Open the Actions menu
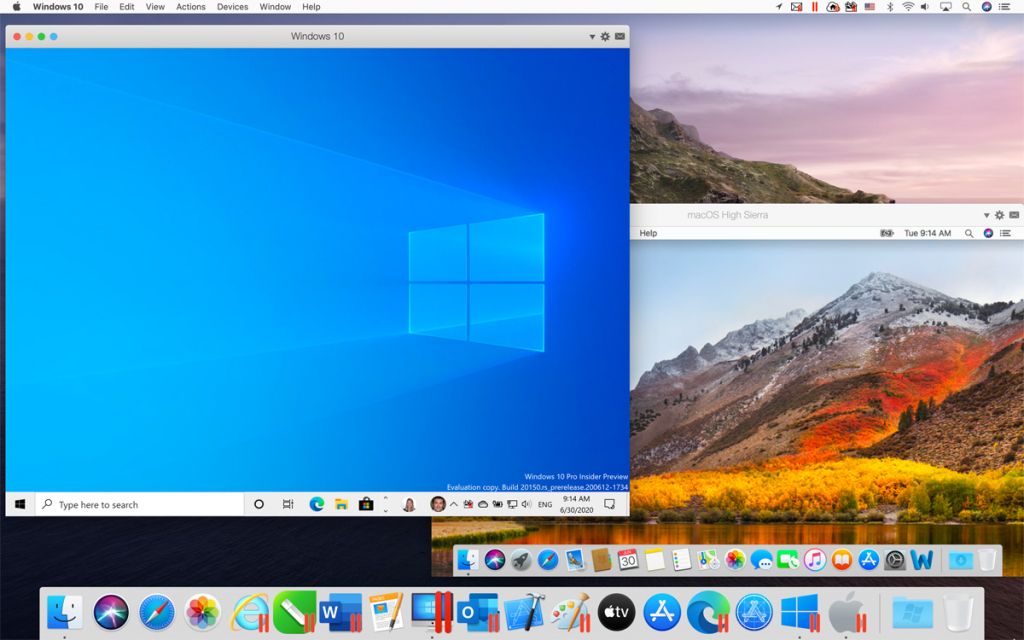The height and width of the screenshot is (640, 1024). [x=190, y=6]
